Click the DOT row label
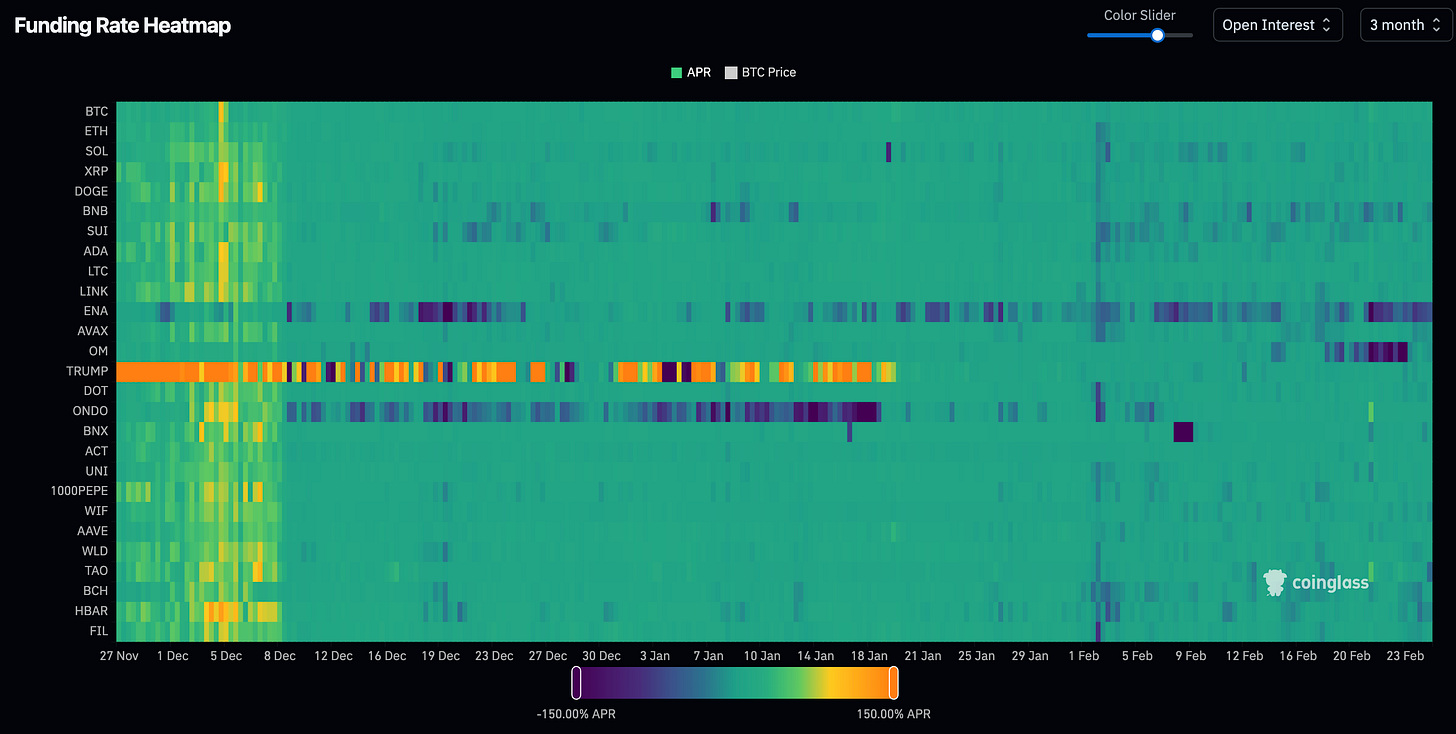The image size is (1456, 734). 96,391
